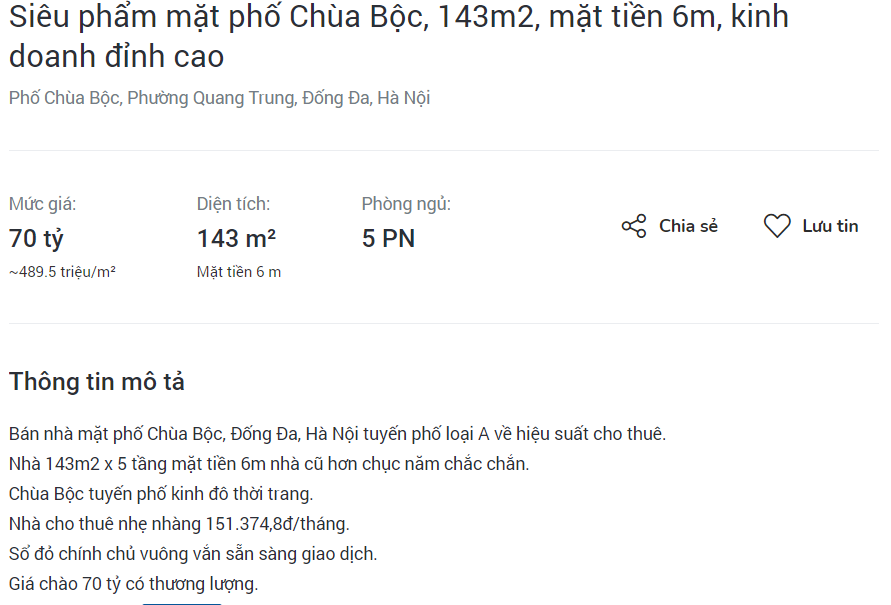This screenshot has height=605, width=891.
Task: Click the "70 tỷ" price value
Action: click(36, 239)
